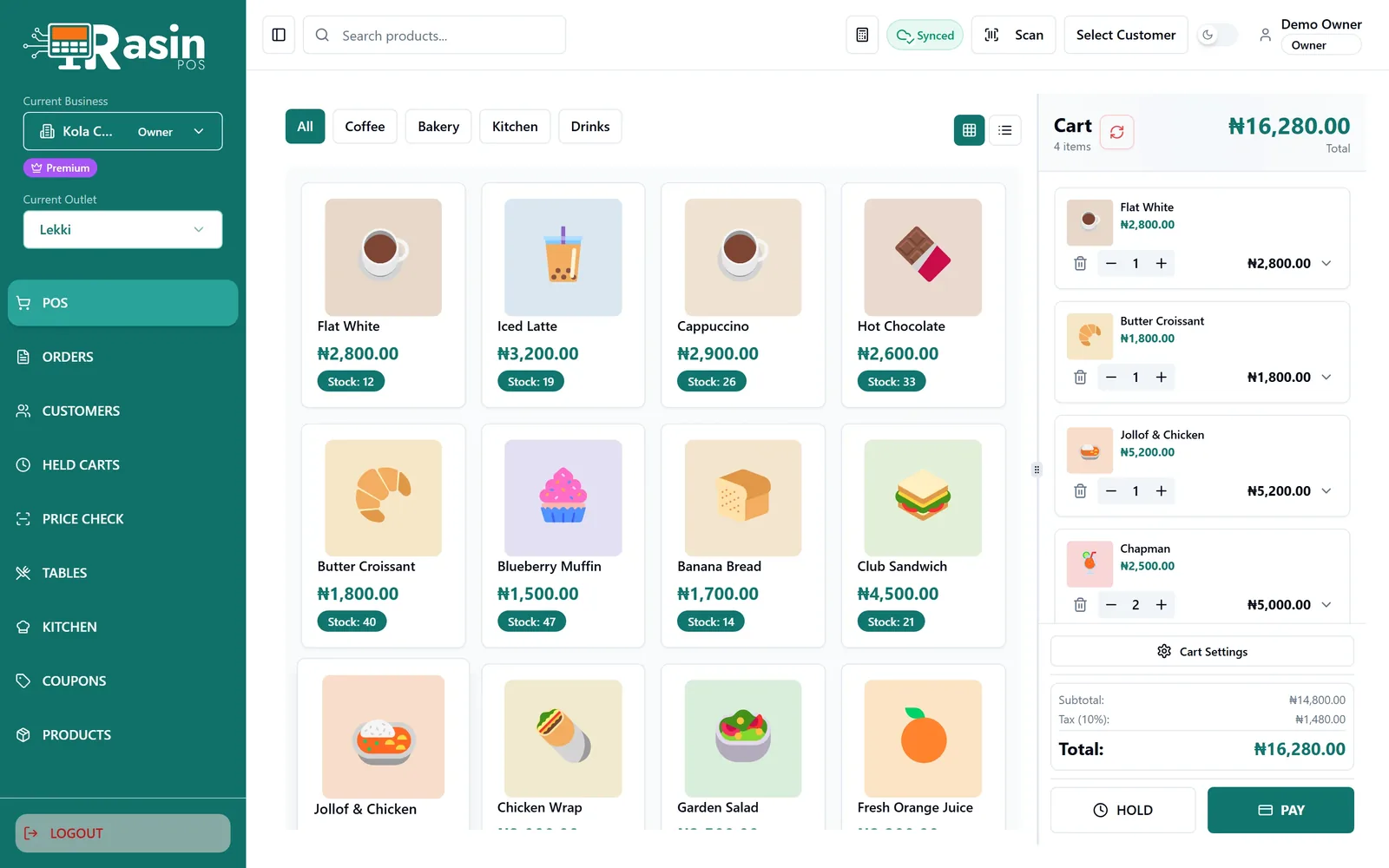Click the red refresh cart icon
This screenshot has height=868, width=1389.
click(x=1116, y=132)
